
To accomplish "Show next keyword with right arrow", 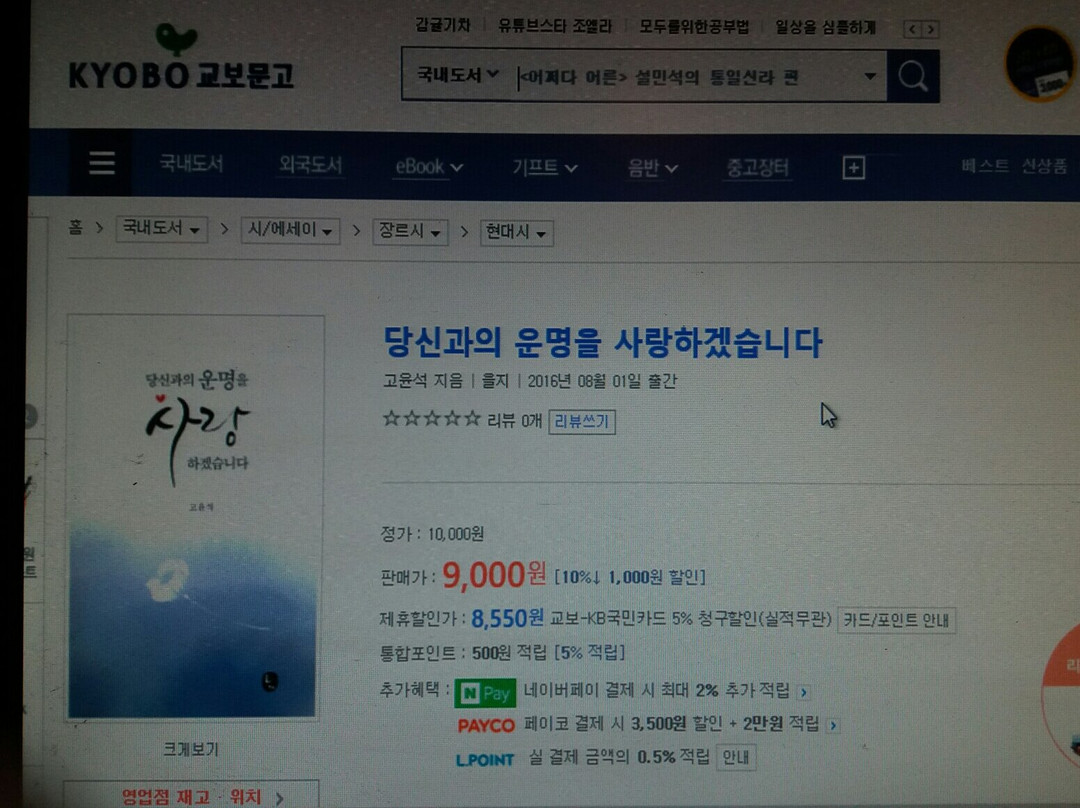I will click(931, 29).
